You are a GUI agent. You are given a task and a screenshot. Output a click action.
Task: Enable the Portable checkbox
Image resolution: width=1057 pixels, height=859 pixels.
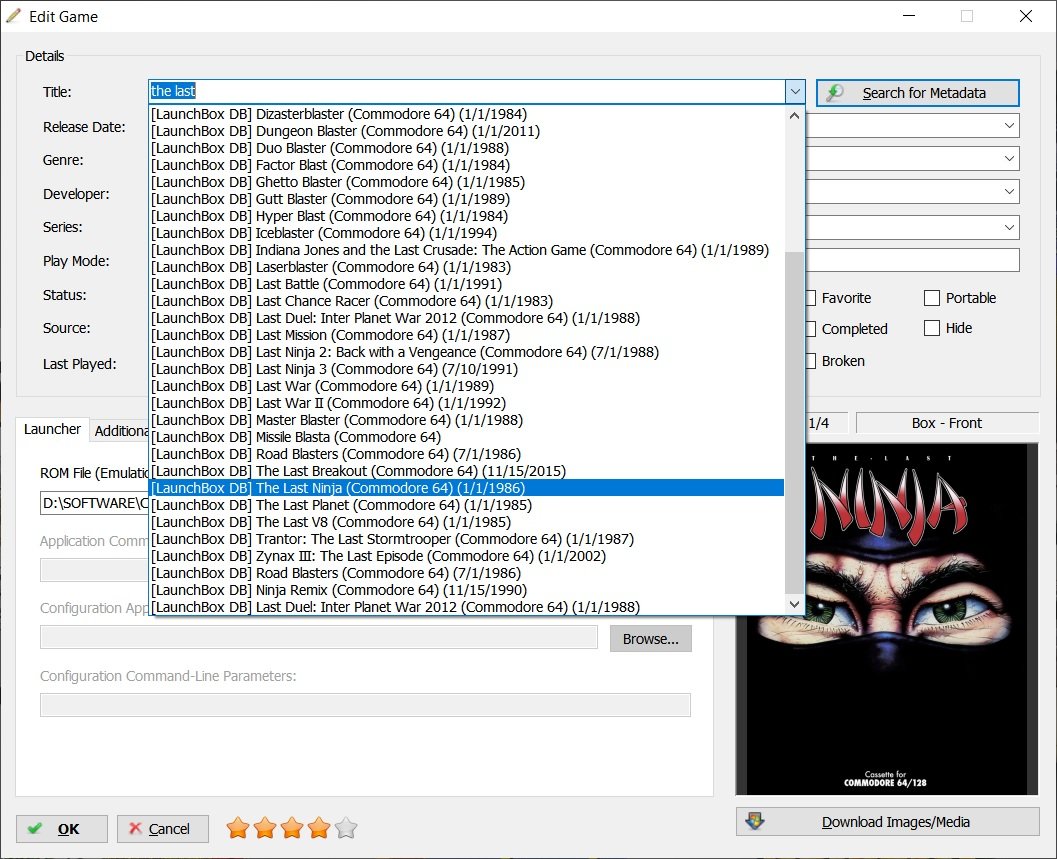(x=932, y=298)
